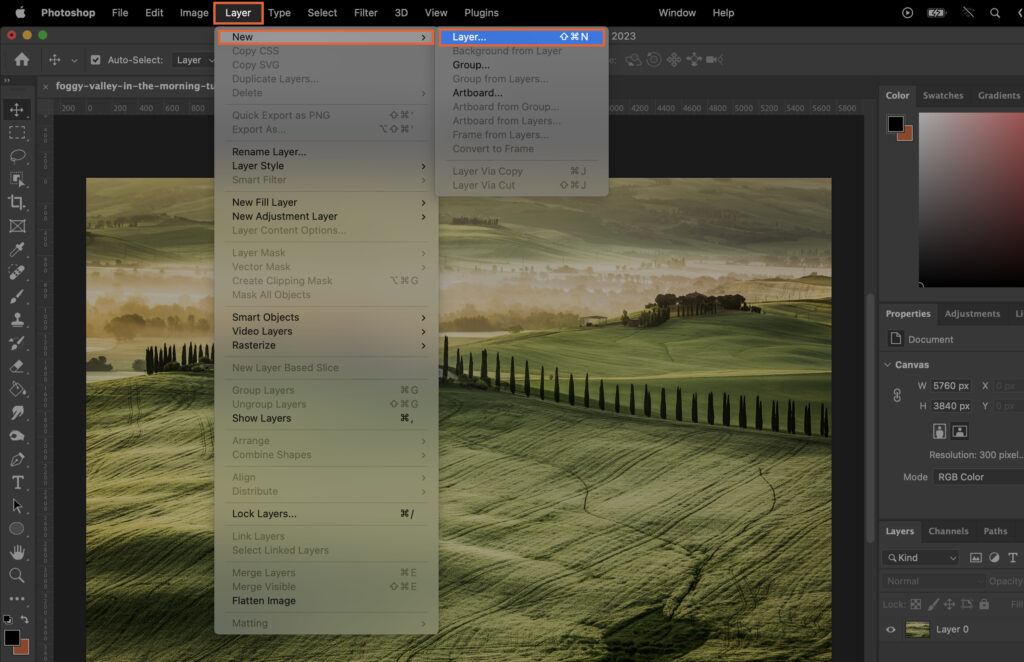1024x662 pixels.
Task: Open the Window menu
Action: (677, 13)
